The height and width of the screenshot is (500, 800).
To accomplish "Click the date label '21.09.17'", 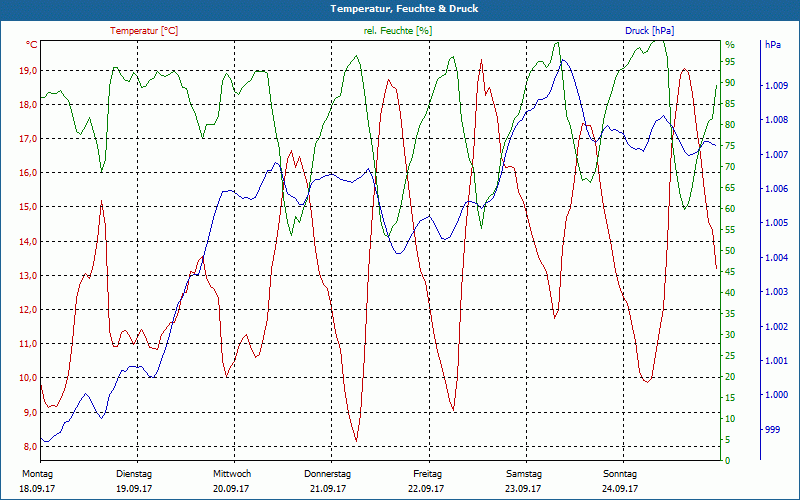I will pyautogui.click(x=328, y=489).
